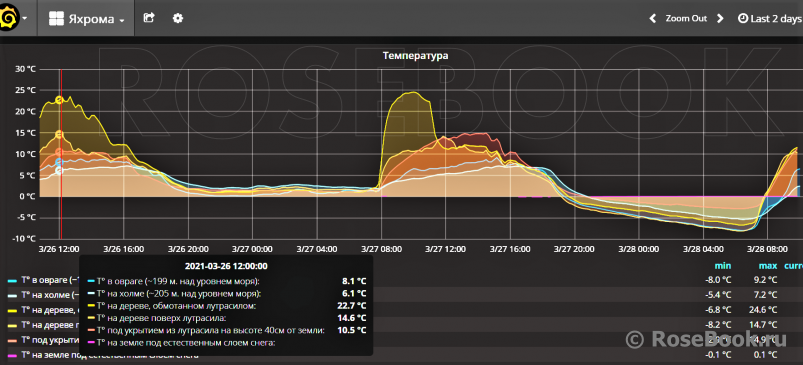Click the -10 °C y-axis label
The image size is (803, 365).
(23, 239)
